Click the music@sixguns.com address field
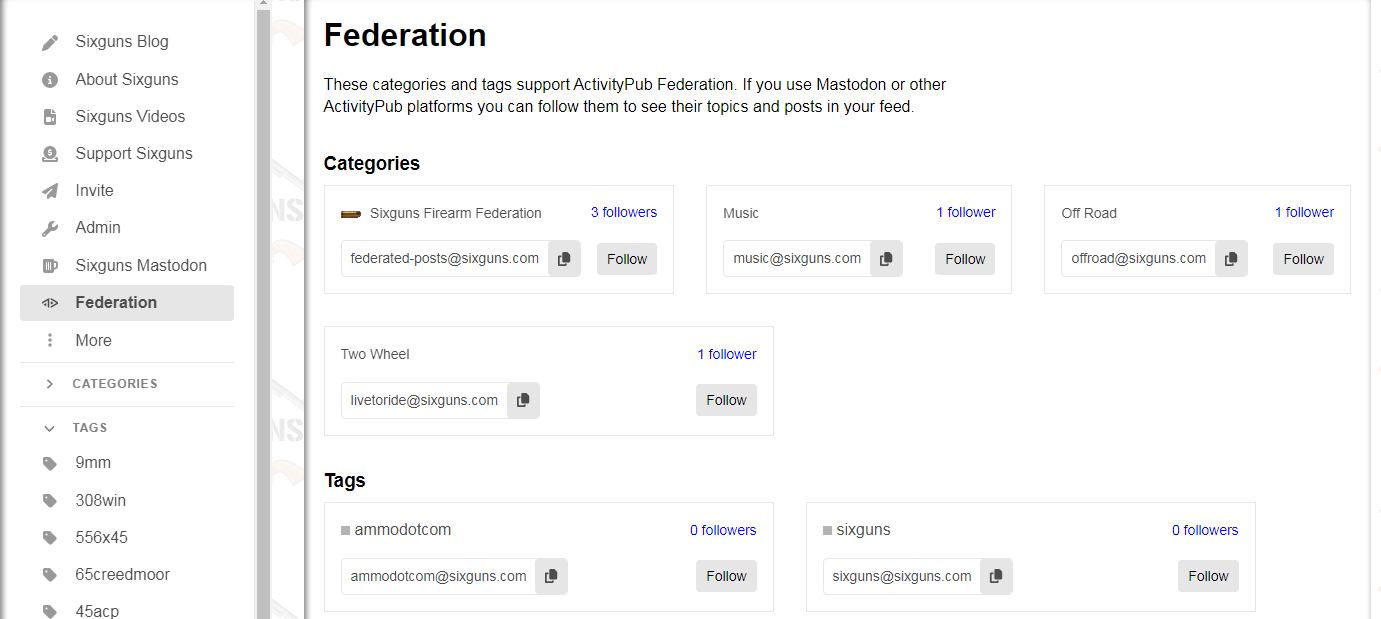The image size is (1381, 619). tap(797, 259)
